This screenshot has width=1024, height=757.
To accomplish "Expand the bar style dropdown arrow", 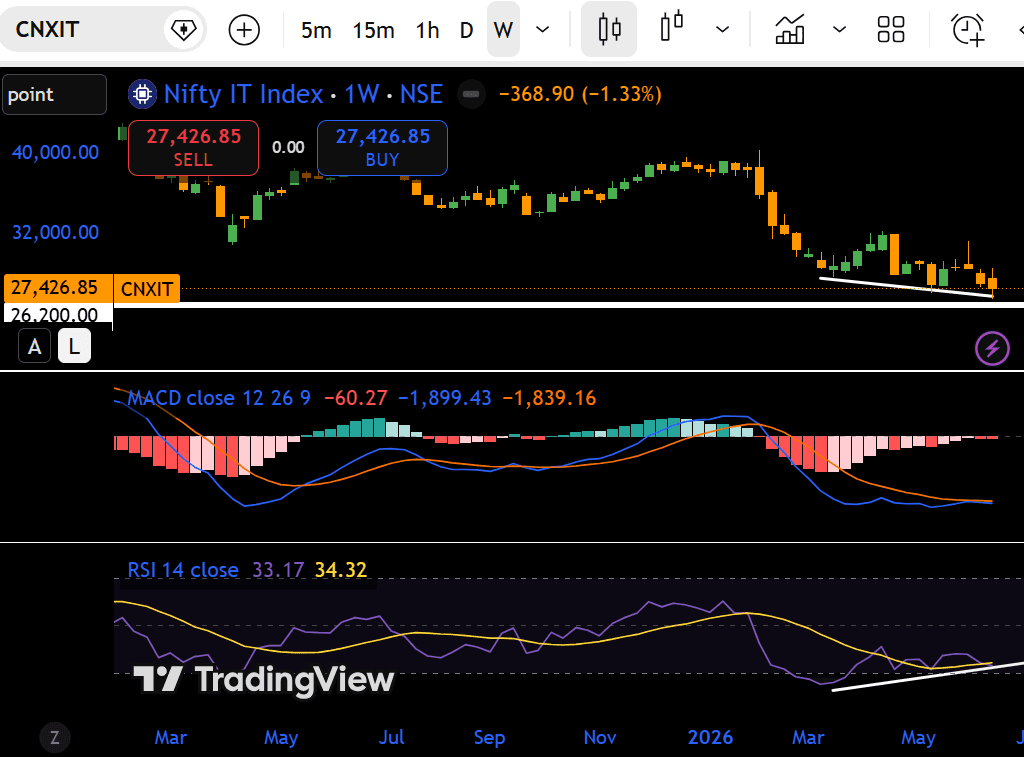I will pyautogui.click(x=722, y=30).
